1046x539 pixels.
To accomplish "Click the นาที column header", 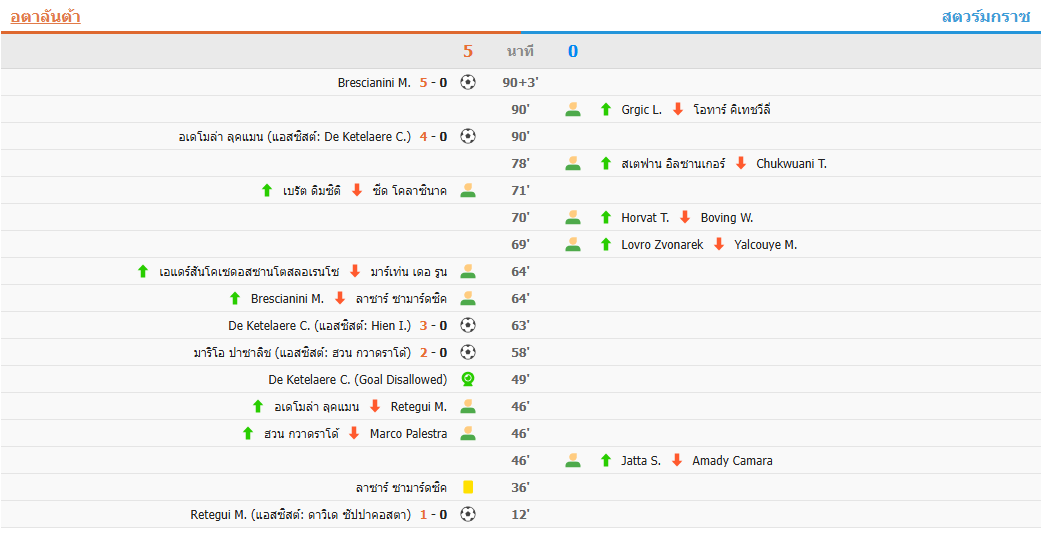I will pos(520,51).
